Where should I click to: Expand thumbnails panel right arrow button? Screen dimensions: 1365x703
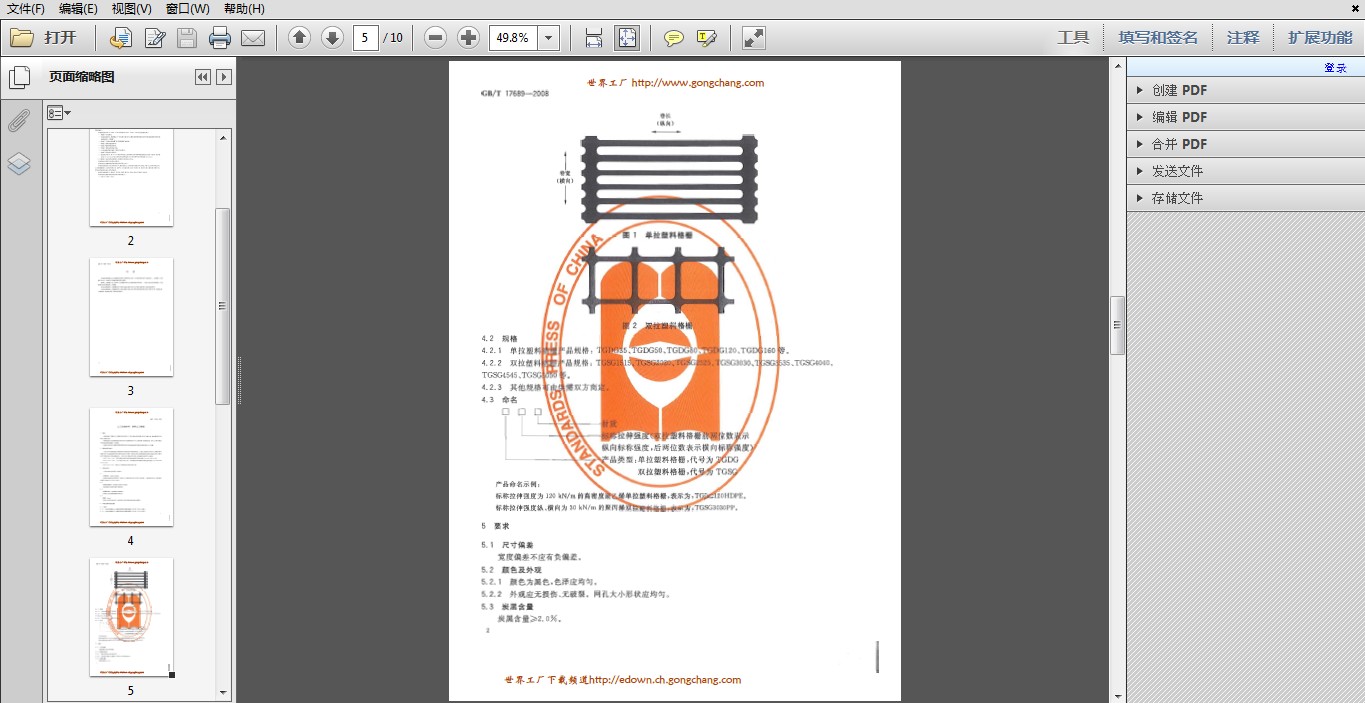(x=224, y=77)
